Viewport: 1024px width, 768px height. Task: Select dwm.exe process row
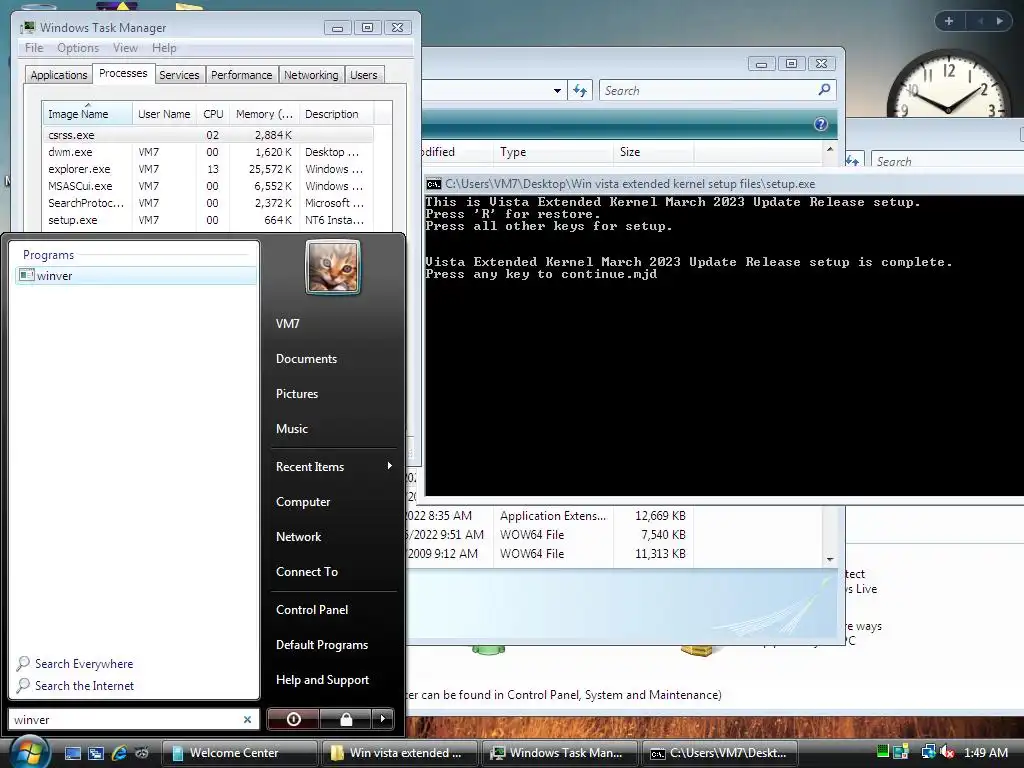(x=208, y=152)
